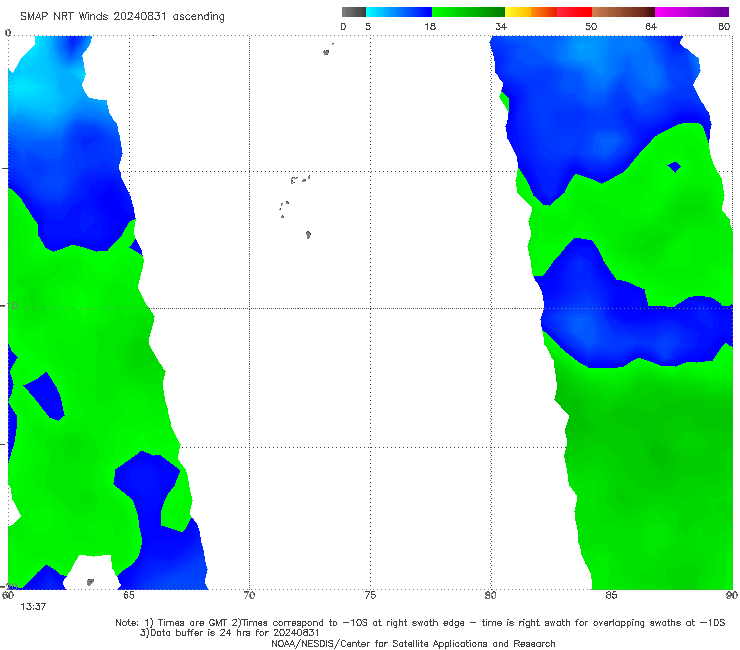
Task: Click the 'SMAP NRT Winds 20240831 ascending' title
Action: tap(122, 17)
